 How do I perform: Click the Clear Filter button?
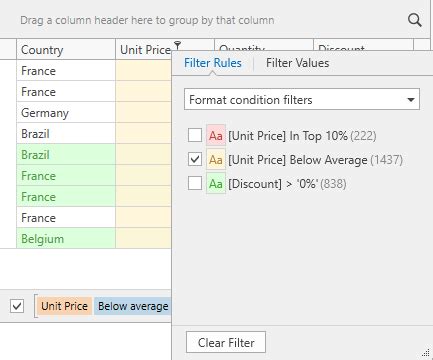click(226, 342)
